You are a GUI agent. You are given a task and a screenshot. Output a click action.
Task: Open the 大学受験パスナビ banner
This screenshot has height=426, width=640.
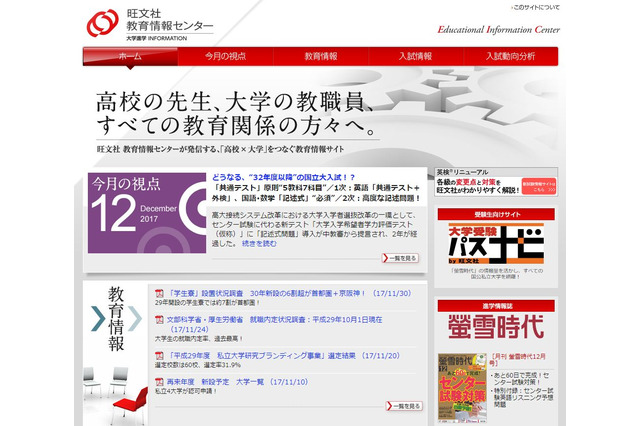pos(496,244)
